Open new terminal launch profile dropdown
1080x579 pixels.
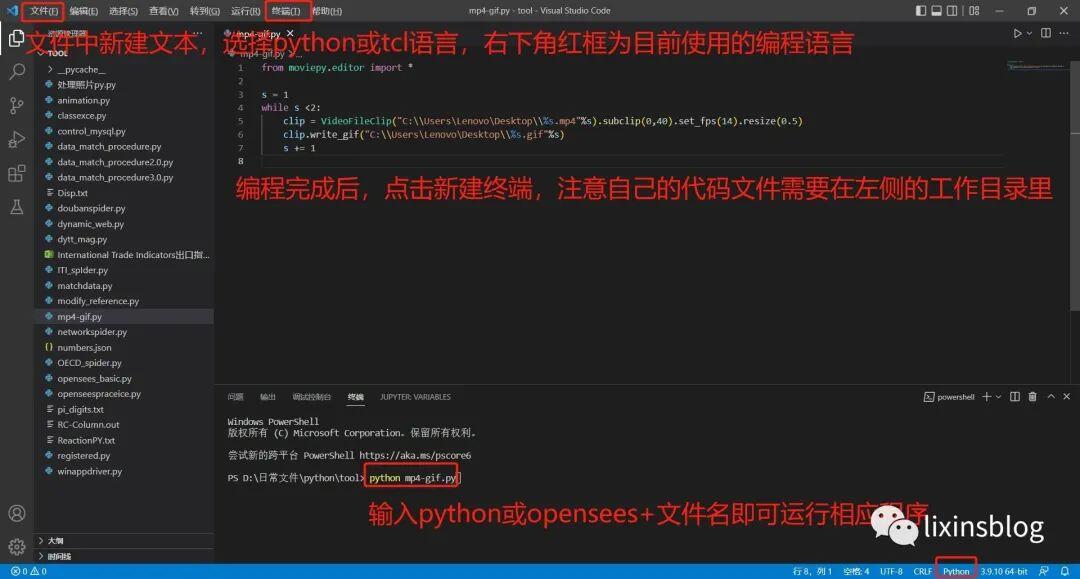[x=998, y=397]
